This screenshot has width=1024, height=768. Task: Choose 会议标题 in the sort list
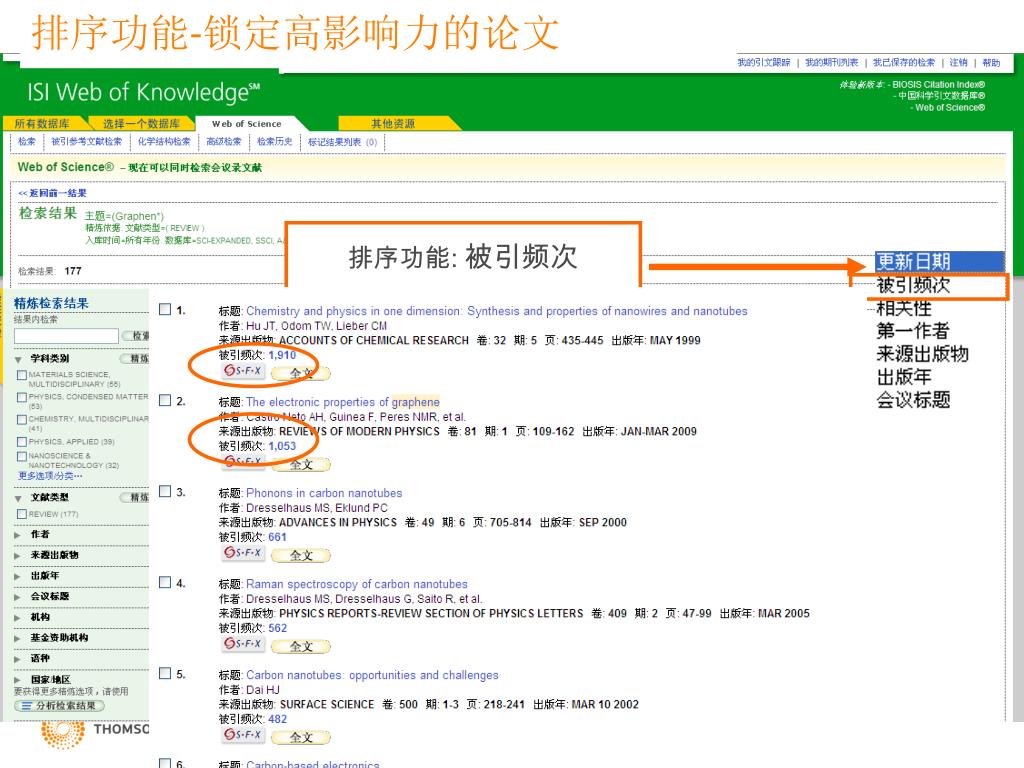[x=913, y=399]
